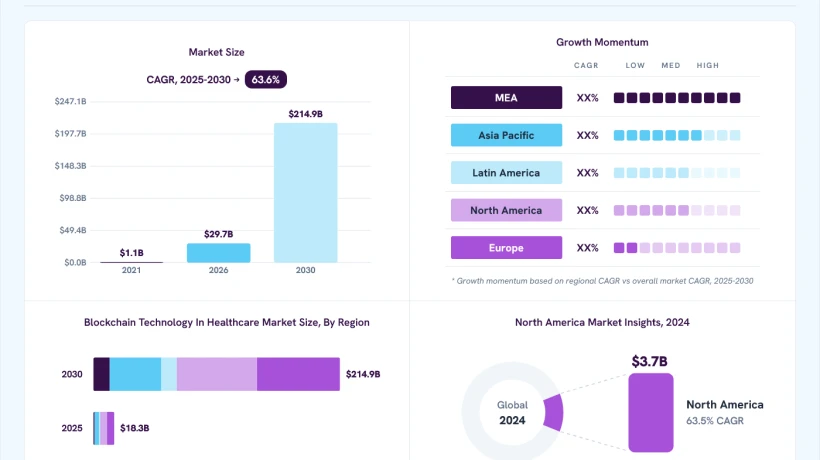820x460 pixels.
Task: Select the North America region label
Action: [x=506, y=210]
